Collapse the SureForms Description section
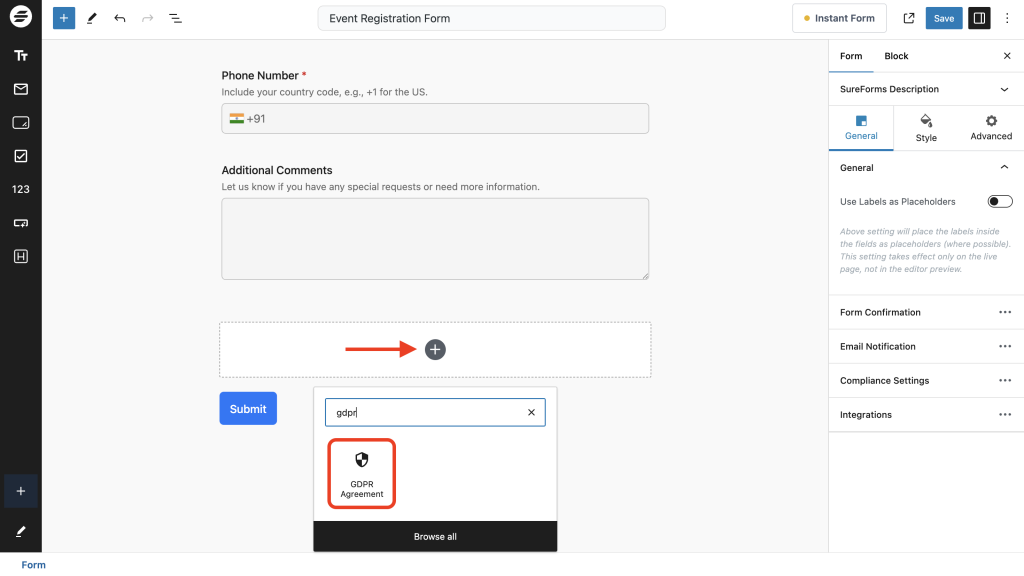1024x576 pixels. coord(1002,89)
